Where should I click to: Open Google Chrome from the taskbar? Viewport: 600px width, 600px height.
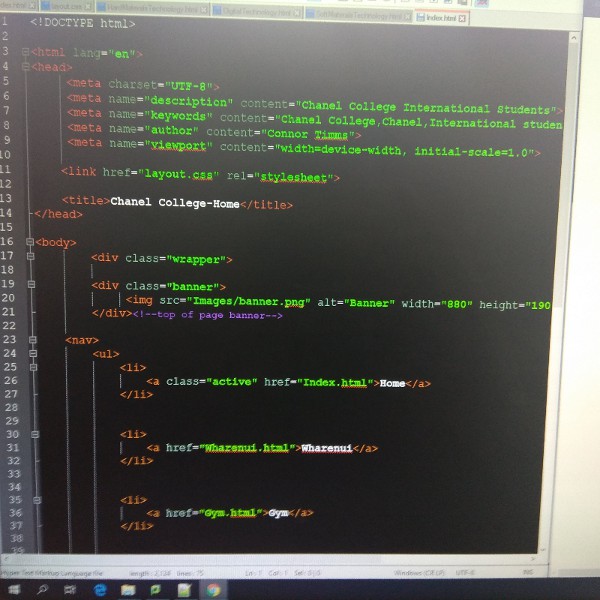click(x=212, y=590)
